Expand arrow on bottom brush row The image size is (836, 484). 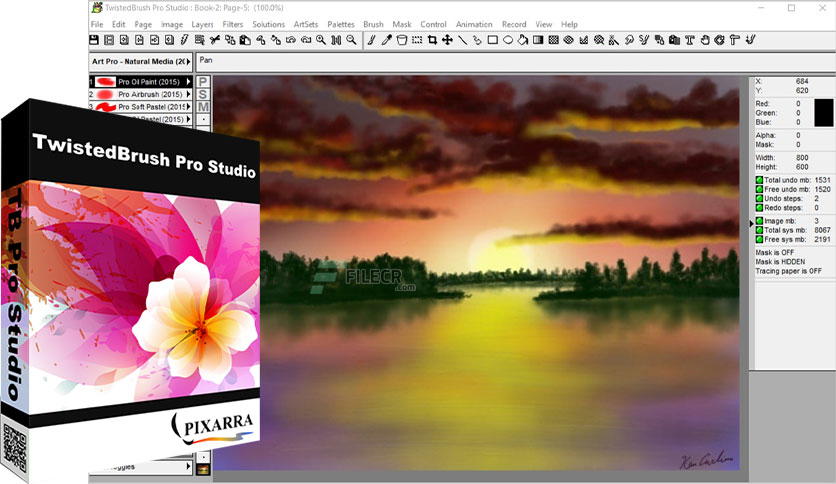coord(188,467)
